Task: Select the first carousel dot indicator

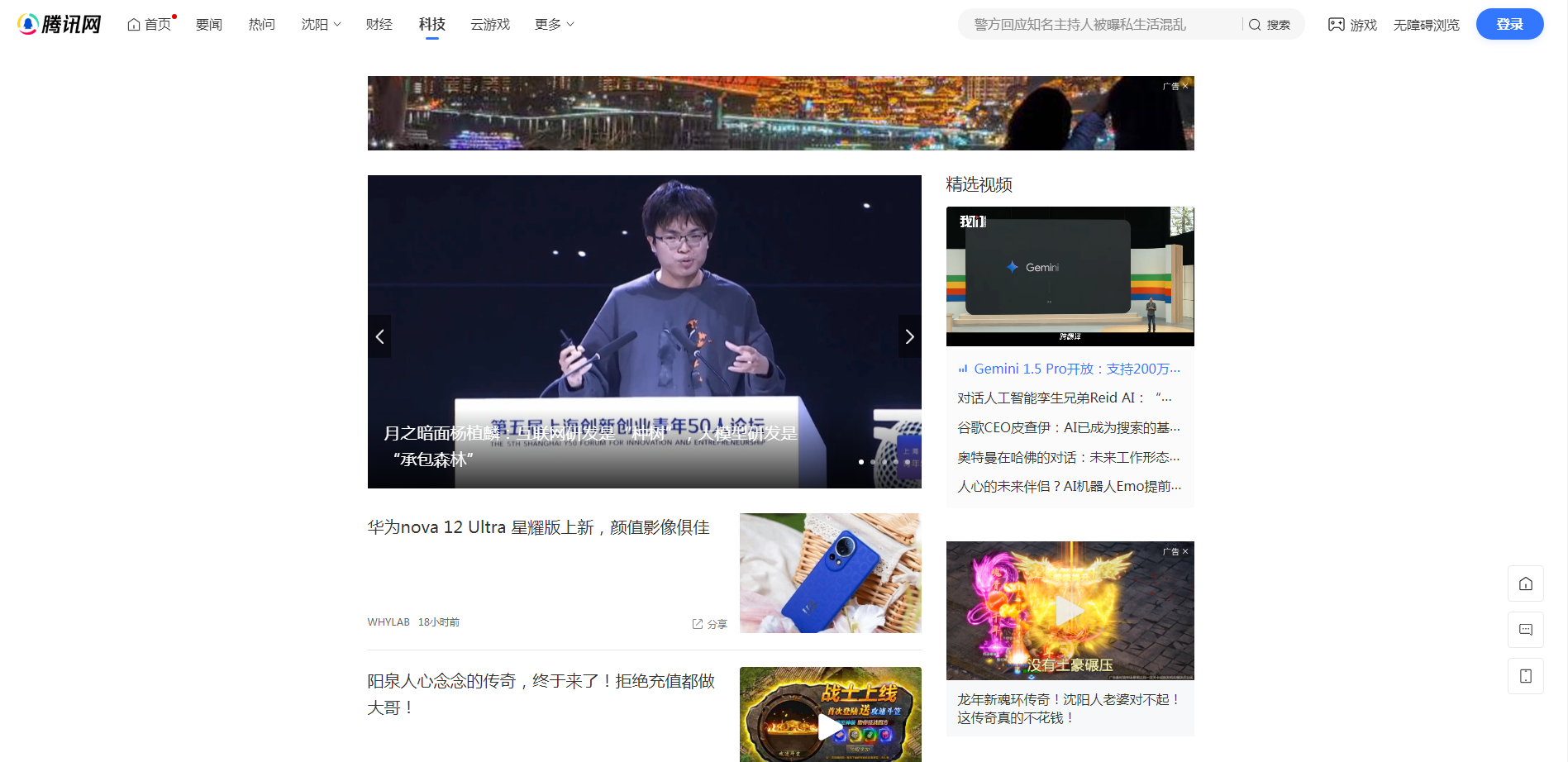Action: click(861, 462)
